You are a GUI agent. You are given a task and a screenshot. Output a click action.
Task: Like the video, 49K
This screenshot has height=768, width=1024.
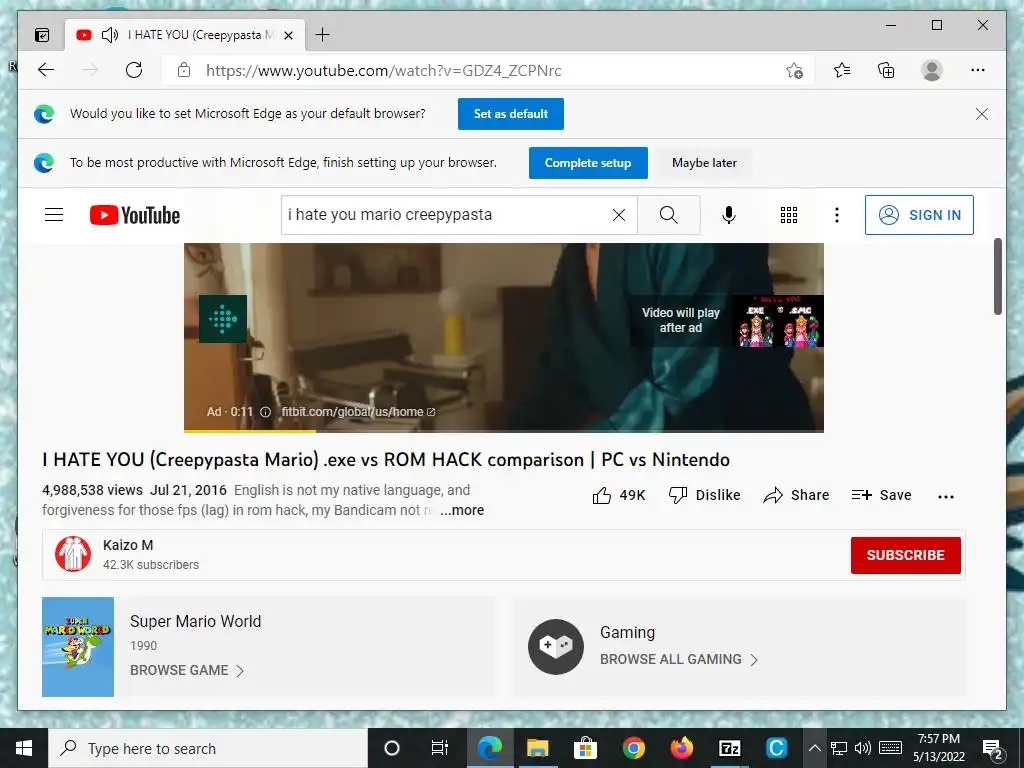pyautogui.click(x=618, y=496)
